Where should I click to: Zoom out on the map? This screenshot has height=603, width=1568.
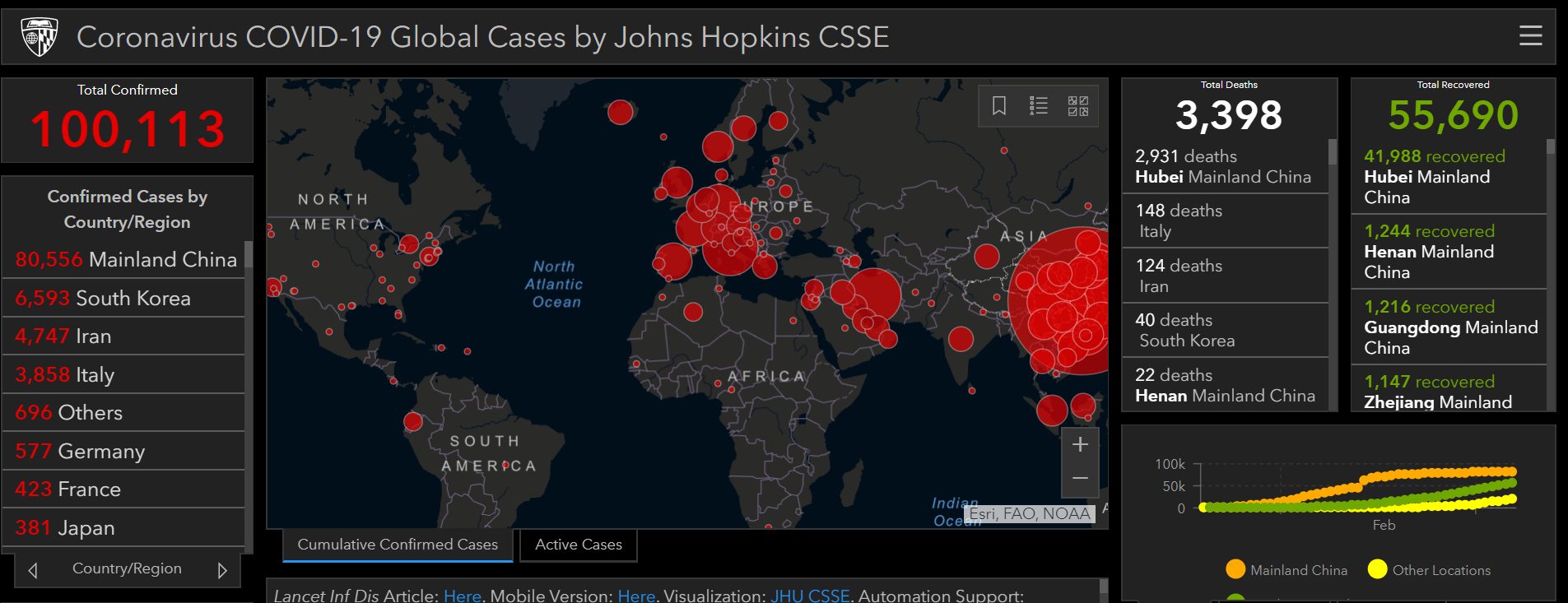[x=1080, y=479]
